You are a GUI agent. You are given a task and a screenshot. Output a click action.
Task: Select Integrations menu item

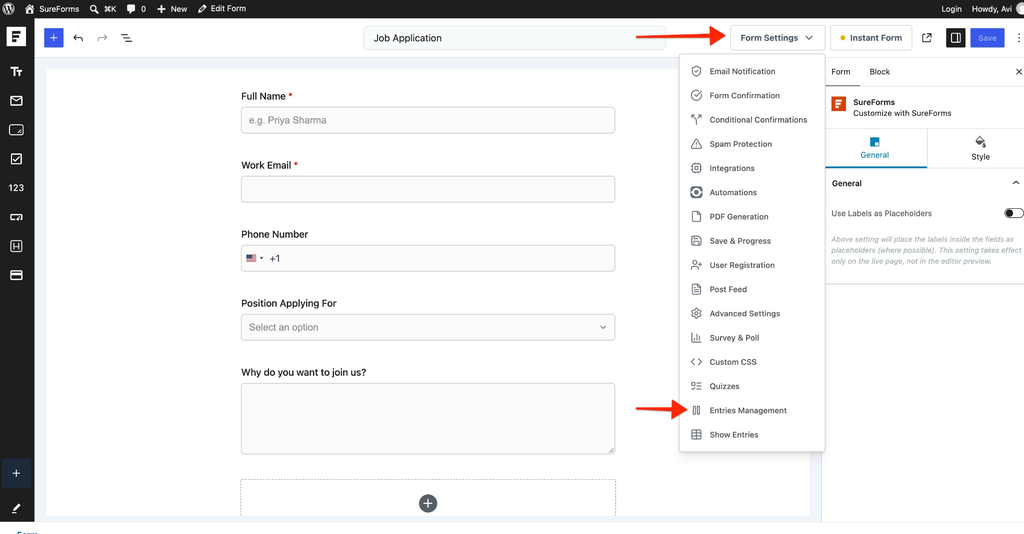(752, 168)
